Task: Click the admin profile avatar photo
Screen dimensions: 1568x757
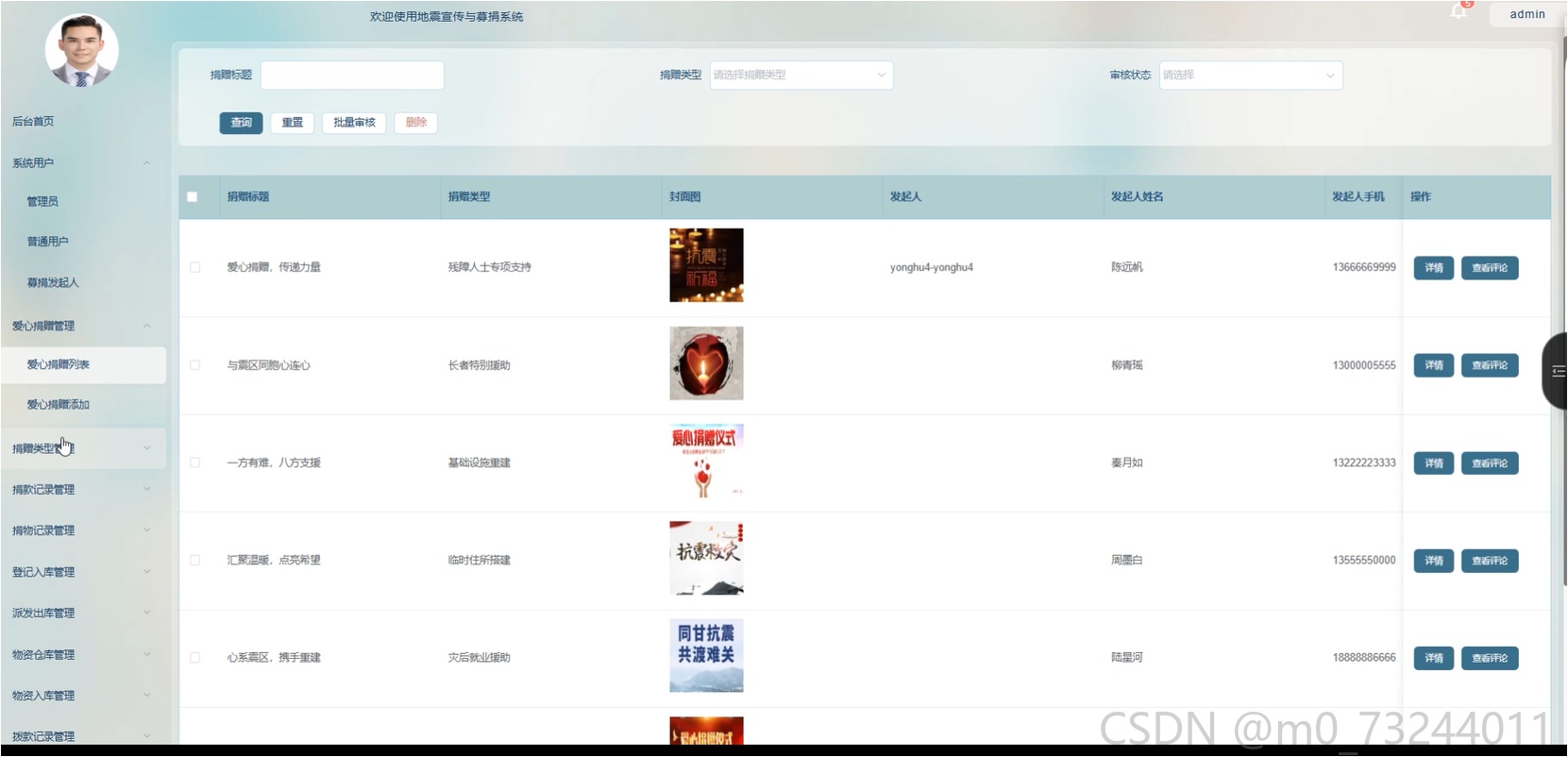Action: point(82,51)
